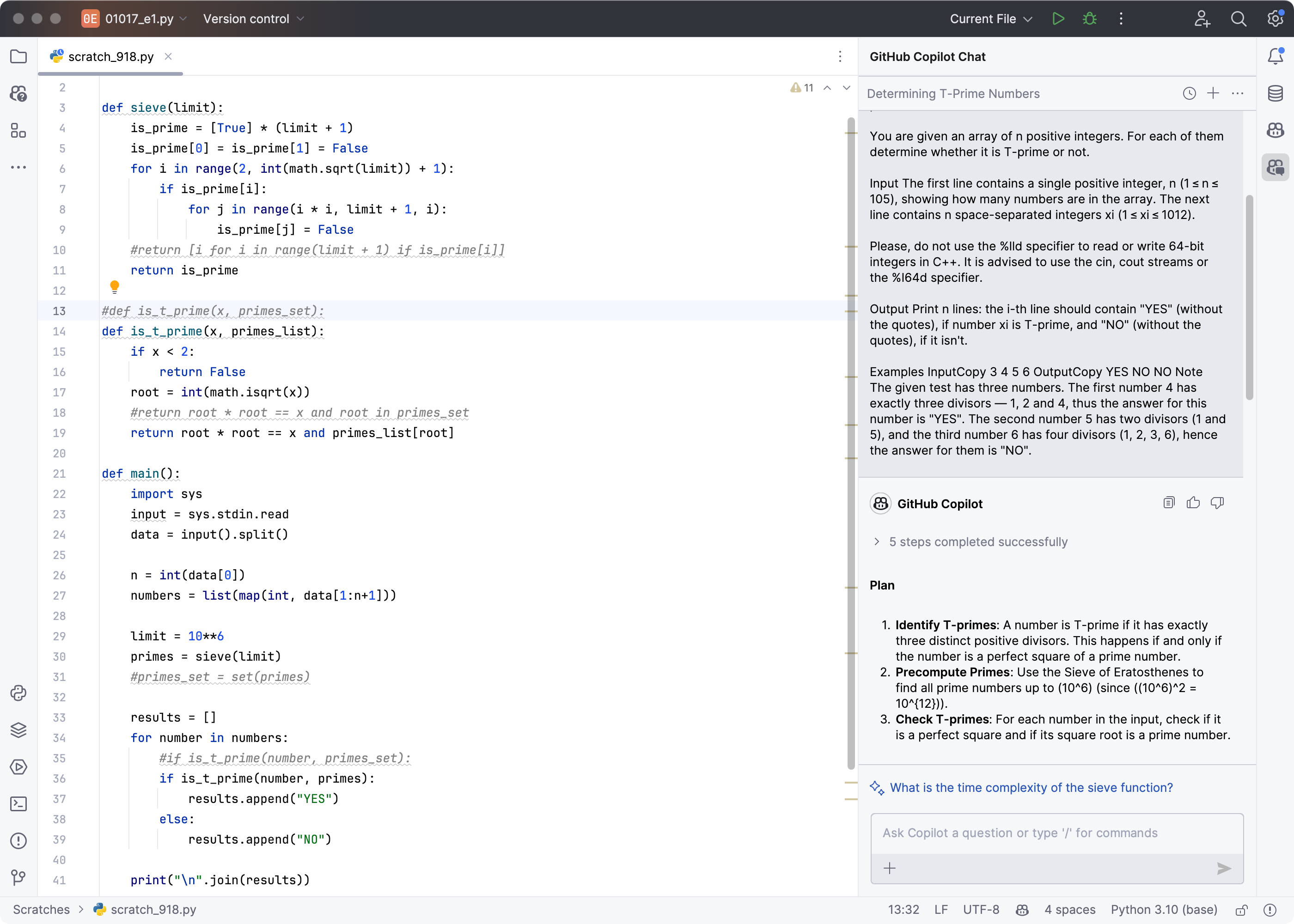The image size is (1294, 924).
Task: Jump to next highlighted problem arrow
Action: [847, 88]
